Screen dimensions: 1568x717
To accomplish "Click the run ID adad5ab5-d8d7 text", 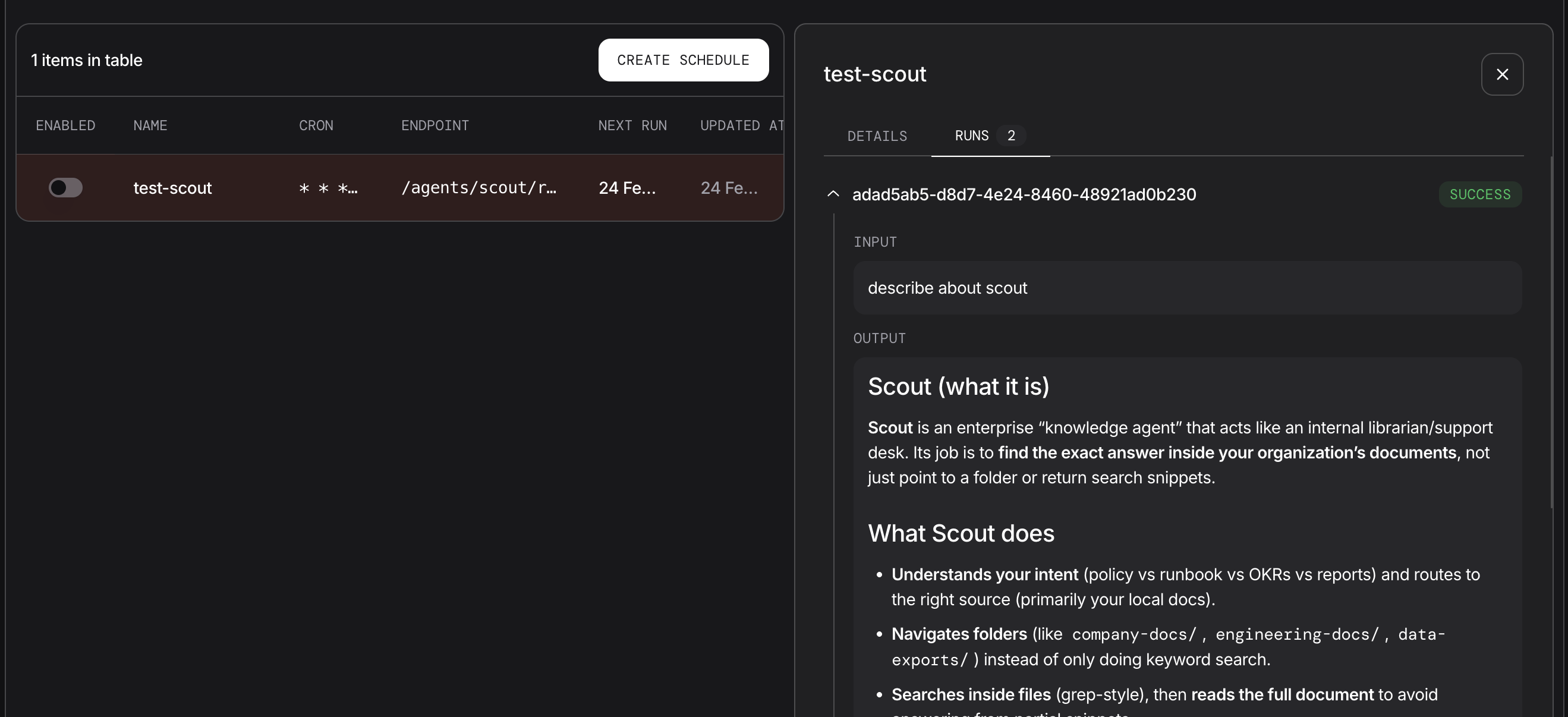I will pyautogui.click(x=1023, y=194).
